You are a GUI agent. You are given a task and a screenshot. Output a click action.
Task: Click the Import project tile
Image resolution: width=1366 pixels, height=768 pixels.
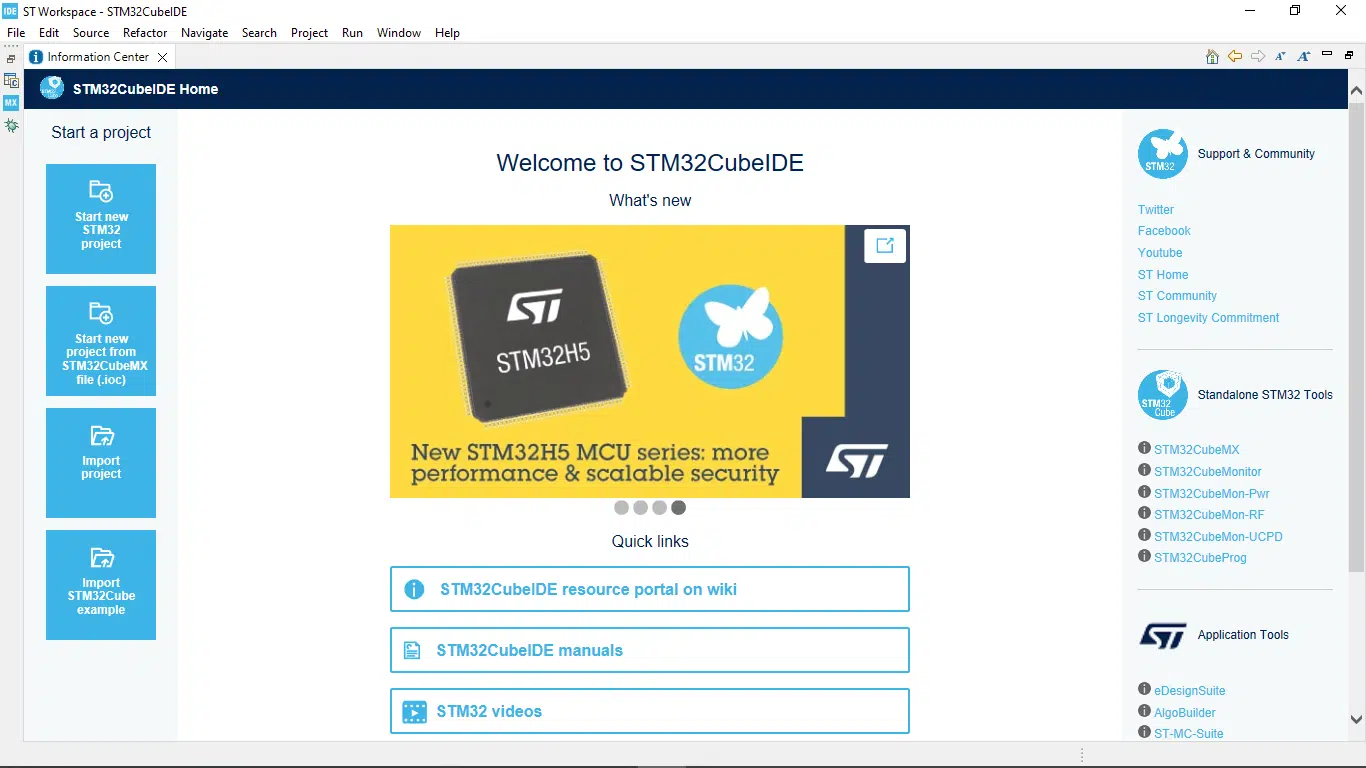(101, 463)
